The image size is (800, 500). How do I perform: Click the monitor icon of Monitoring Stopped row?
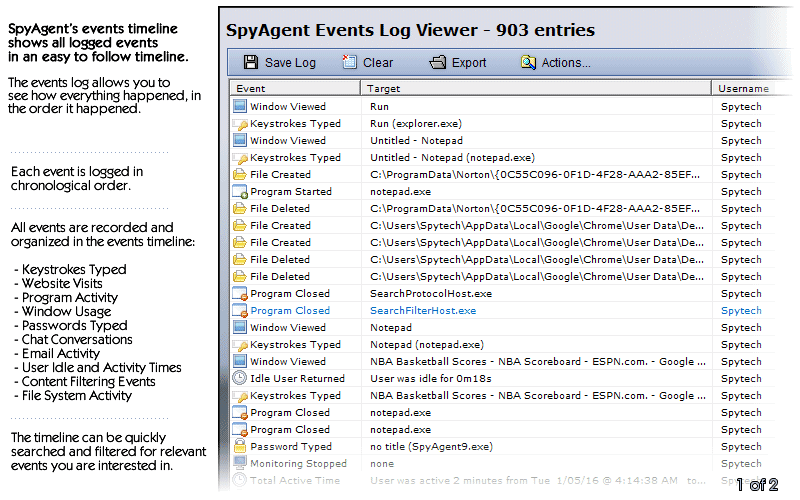click(239, 463)
